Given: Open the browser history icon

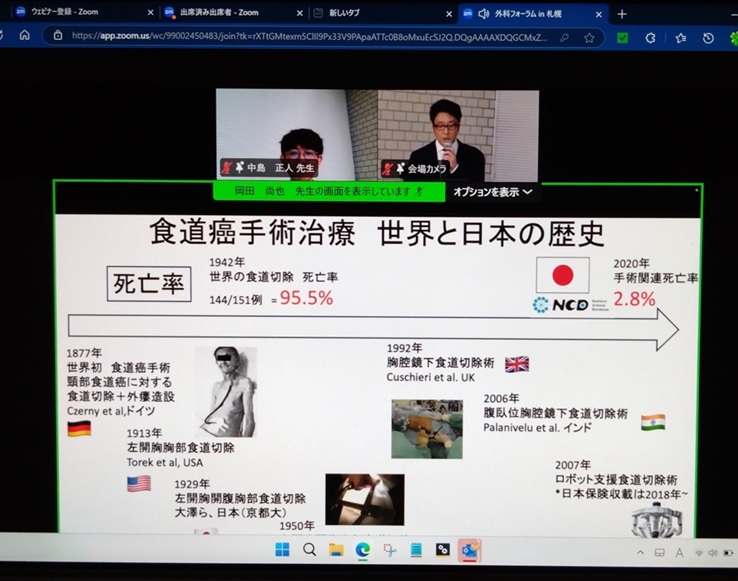Looking at the screenshot, I should tap(708, 38).
